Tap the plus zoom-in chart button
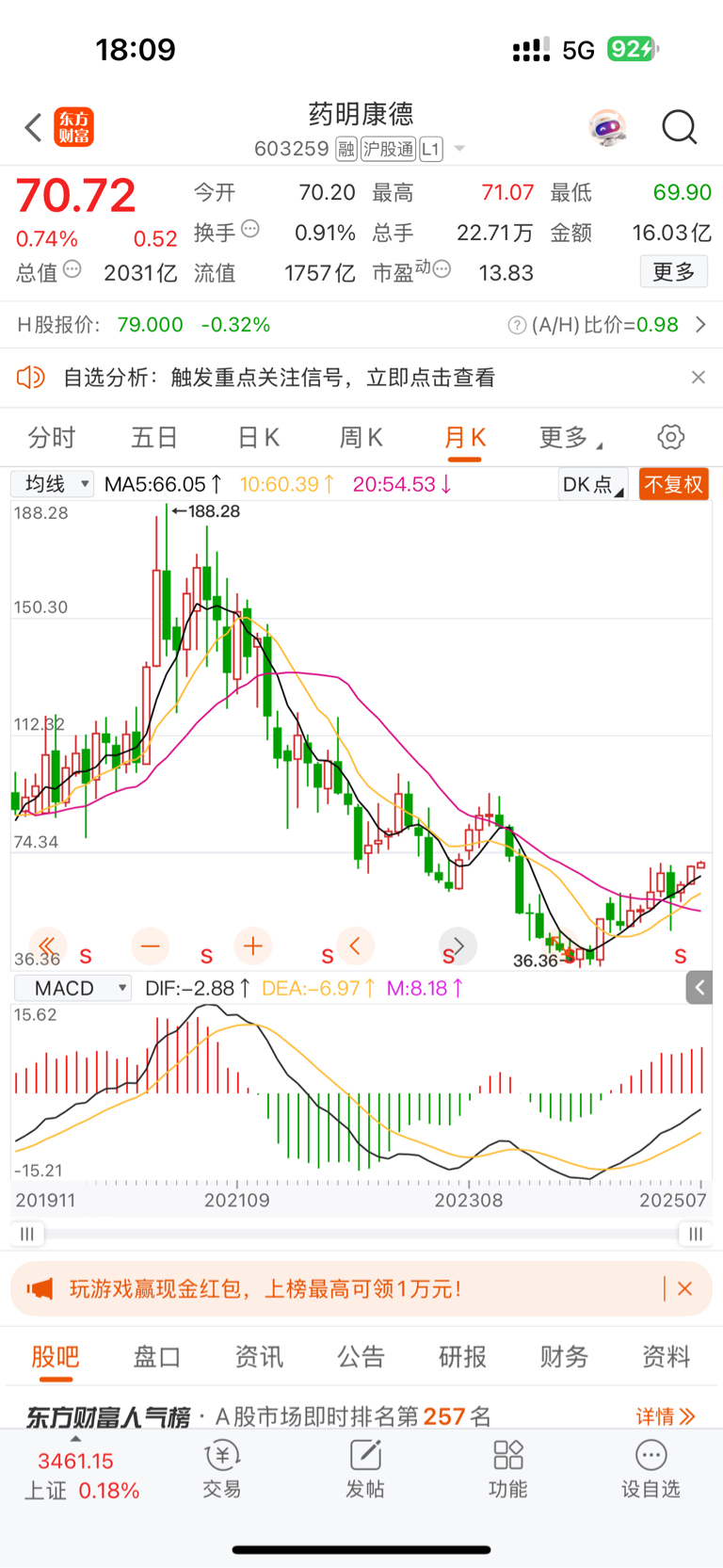The width and height of the screenshot is (723, 1568). point(252,946)
